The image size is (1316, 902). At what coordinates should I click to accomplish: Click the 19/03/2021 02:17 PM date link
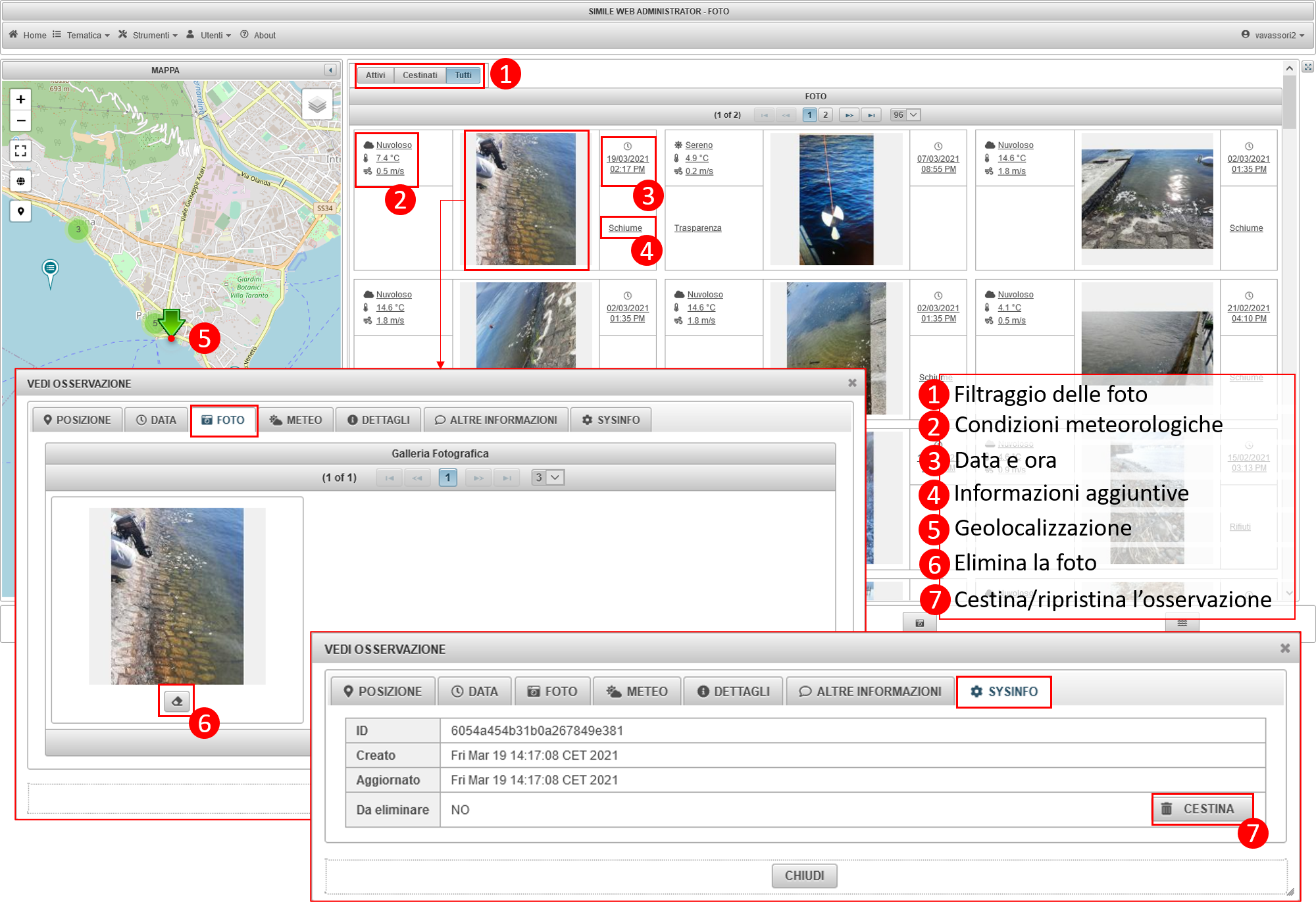(628, 164)
